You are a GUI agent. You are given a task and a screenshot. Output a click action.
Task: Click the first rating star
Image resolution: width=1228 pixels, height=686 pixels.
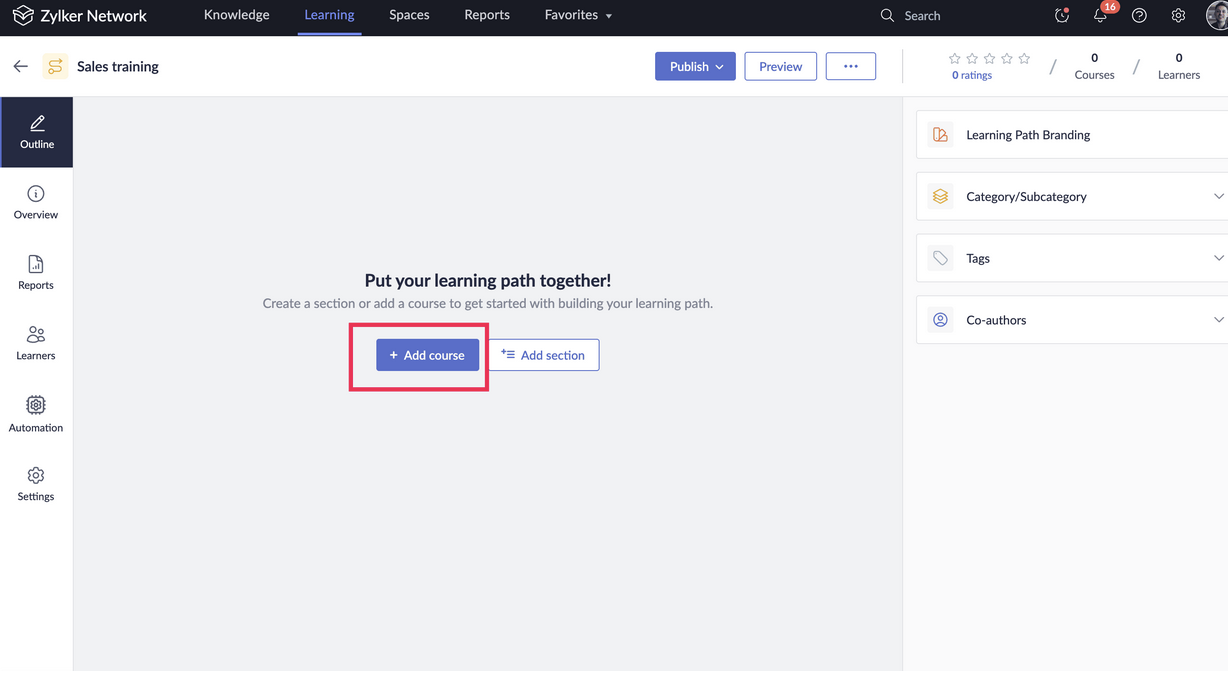pos(955,59)
